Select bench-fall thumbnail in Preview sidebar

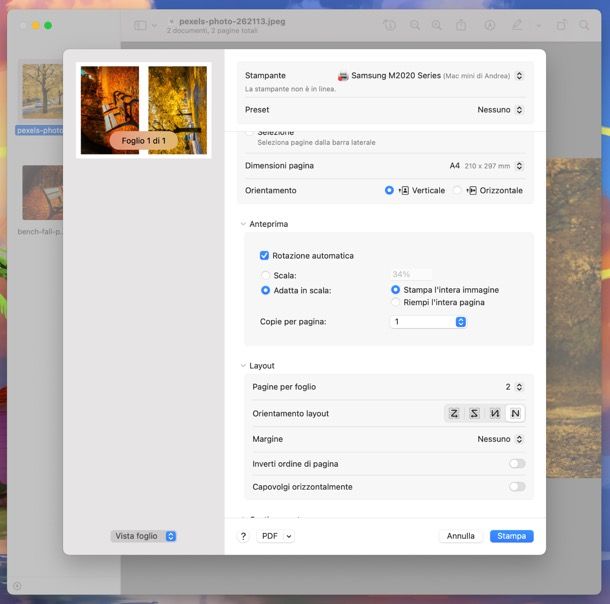tap(42, 192)
